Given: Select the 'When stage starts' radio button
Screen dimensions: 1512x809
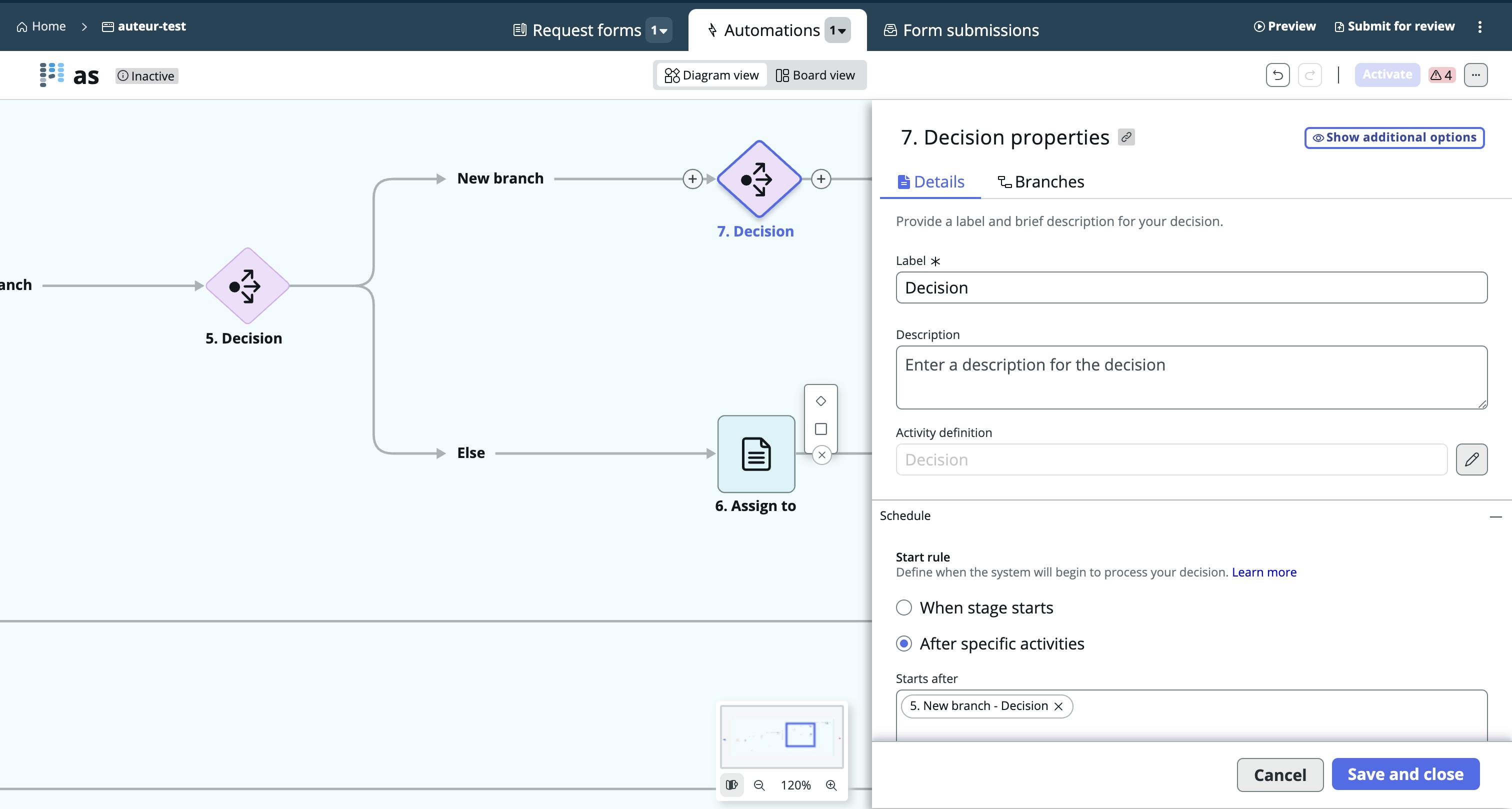Looking at the screenshot, I should (904, 607).
